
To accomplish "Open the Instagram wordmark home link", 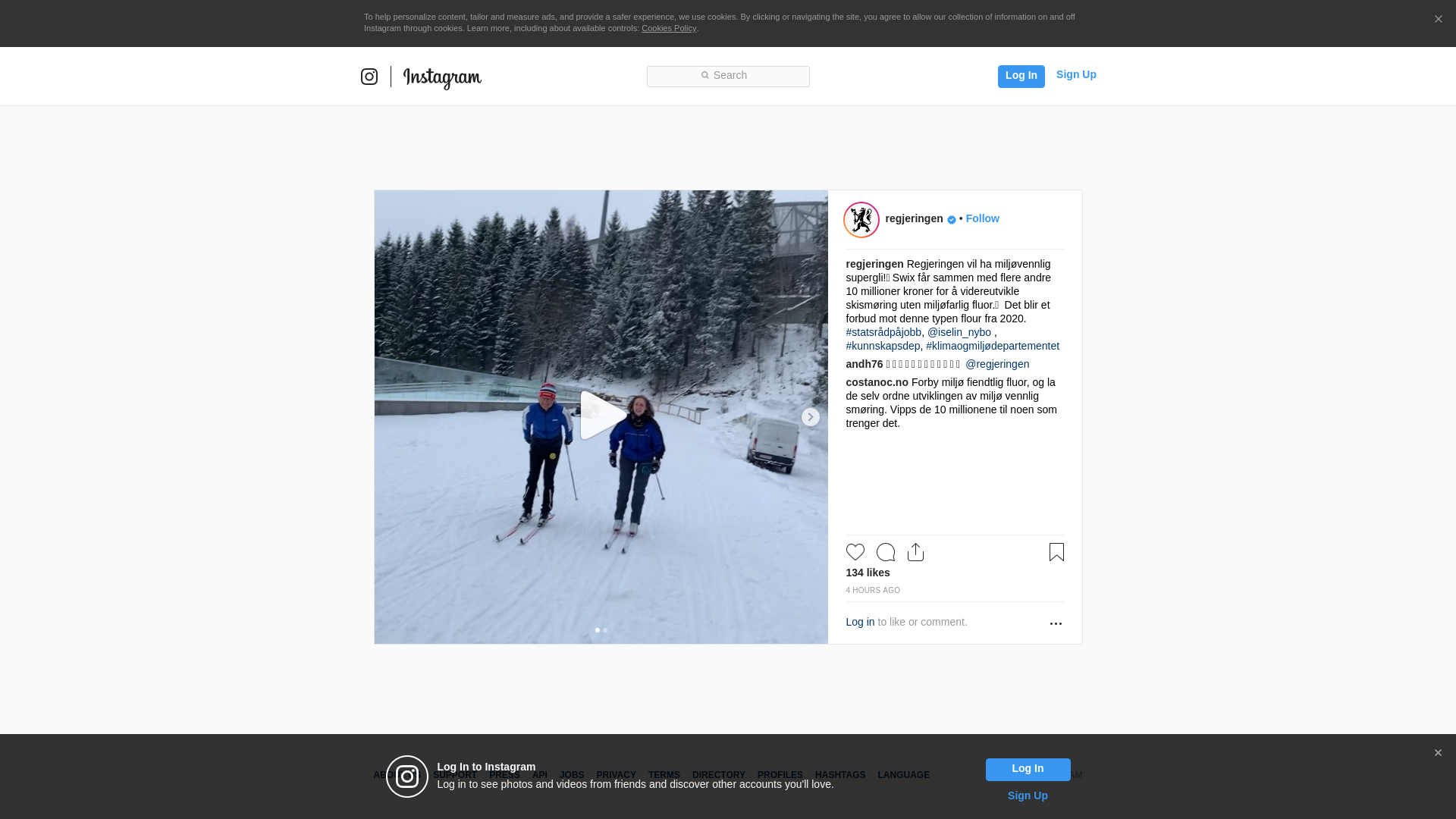I will point(442,78).
